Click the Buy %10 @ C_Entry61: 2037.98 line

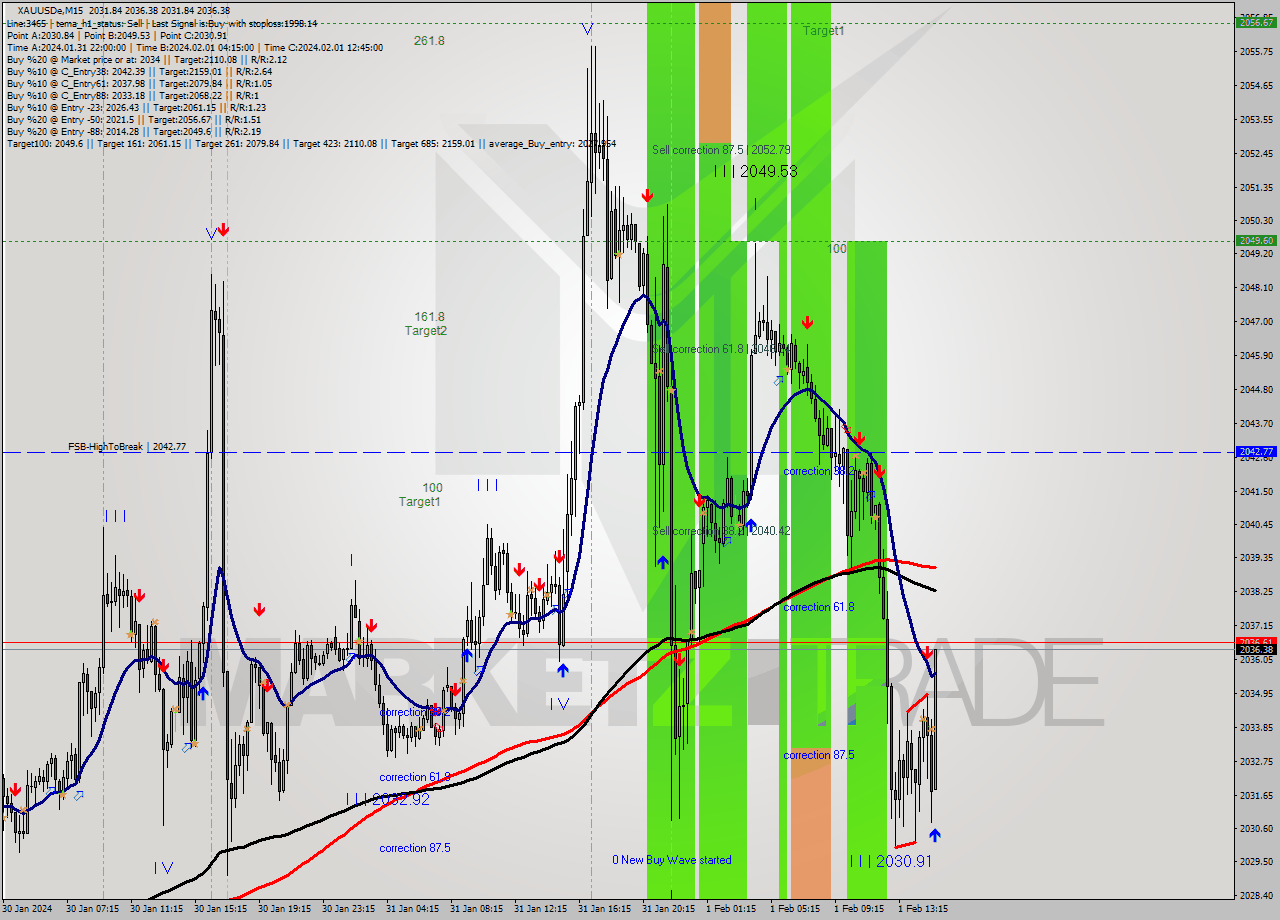click(139, 83)
